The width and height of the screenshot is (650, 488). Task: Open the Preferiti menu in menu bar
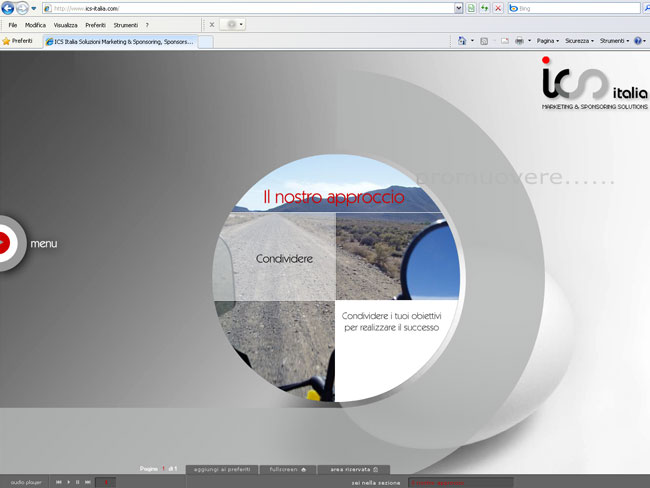point(95,25)
